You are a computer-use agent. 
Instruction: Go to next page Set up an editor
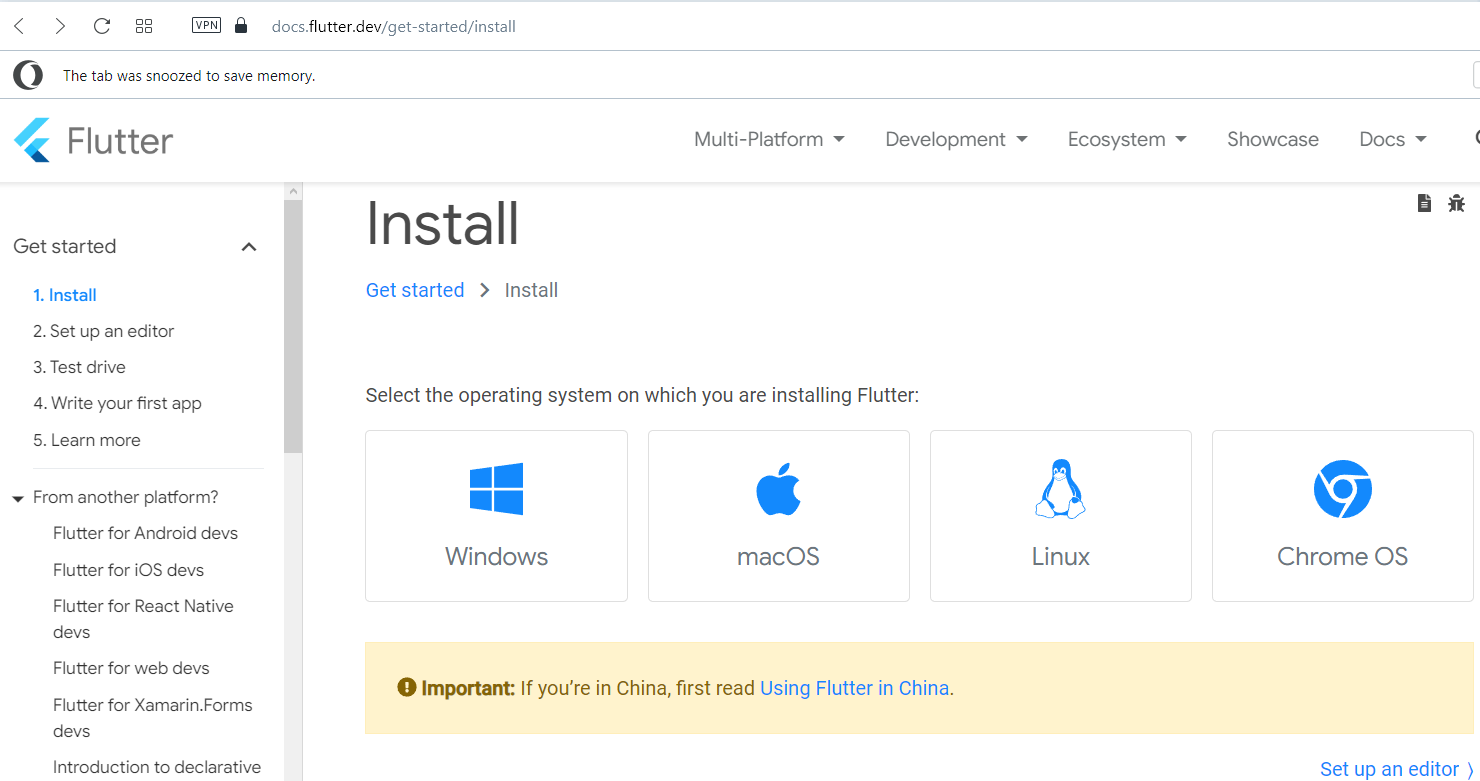[x=1396, y=769]
